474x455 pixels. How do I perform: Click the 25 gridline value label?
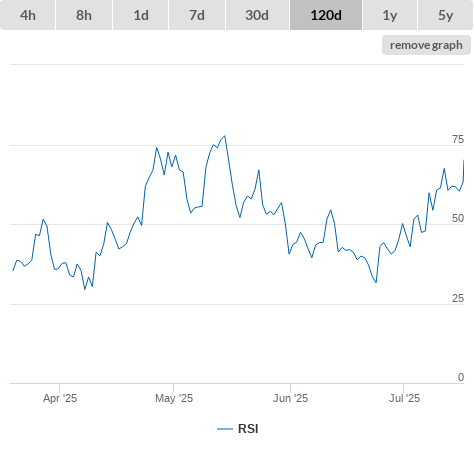(x=458, y=298)
